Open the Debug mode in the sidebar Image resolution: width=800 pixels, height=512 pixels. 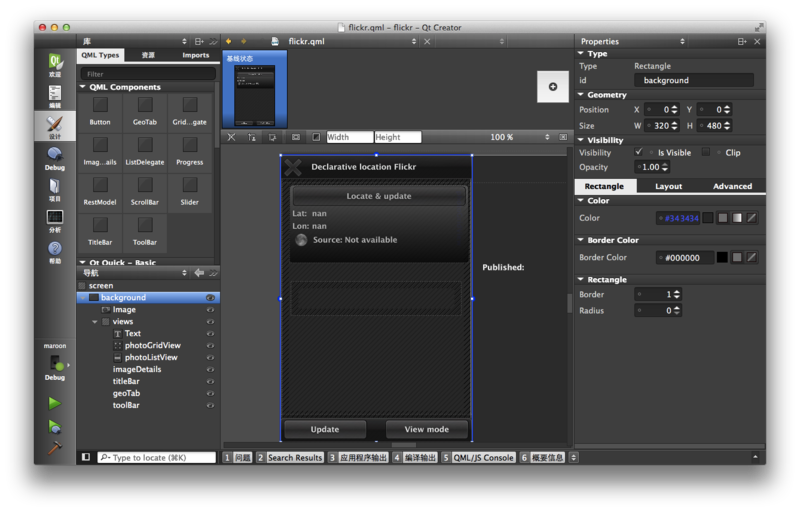55,159
